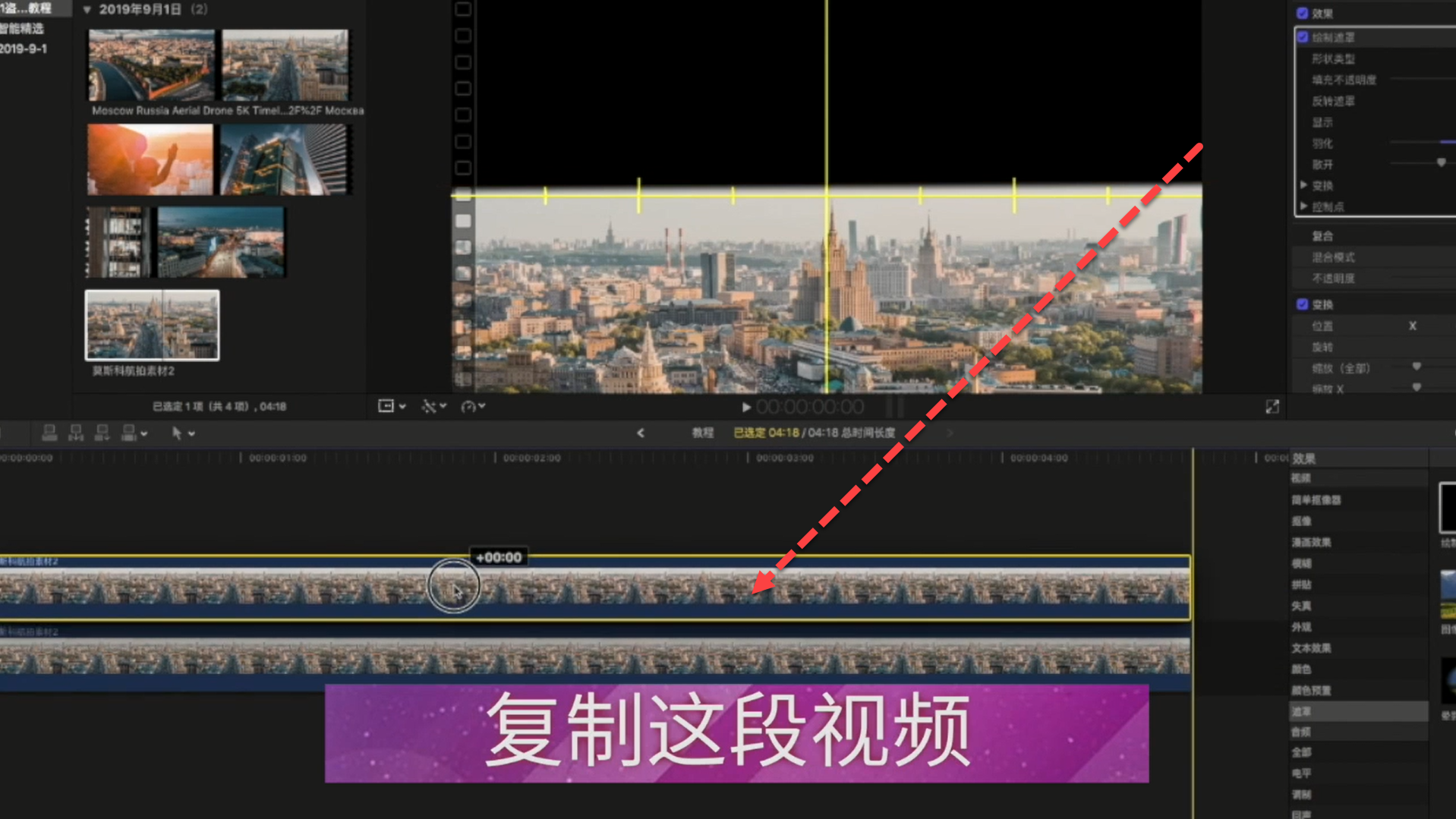Click the Insert edit icon in timeline toolbar
The image size is (1456, 819).
(x=76, y=433)
